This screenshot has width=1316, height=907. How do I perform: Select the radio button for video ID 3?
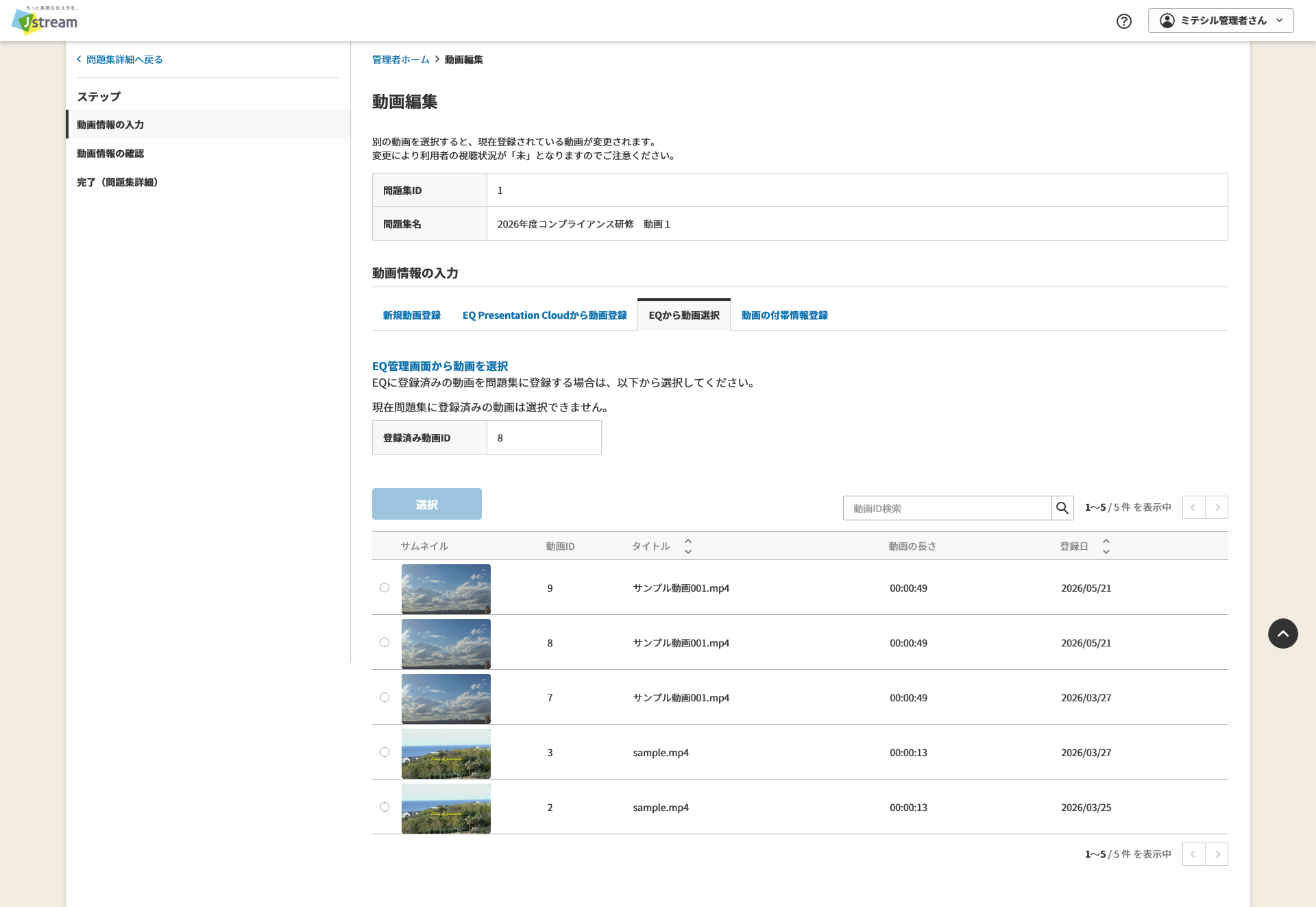[385, 752]
